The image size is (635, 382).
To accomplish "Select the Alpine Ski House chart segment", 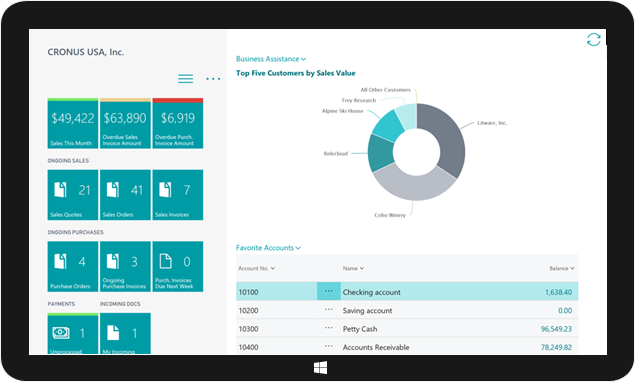I will [x=388, y=126].
